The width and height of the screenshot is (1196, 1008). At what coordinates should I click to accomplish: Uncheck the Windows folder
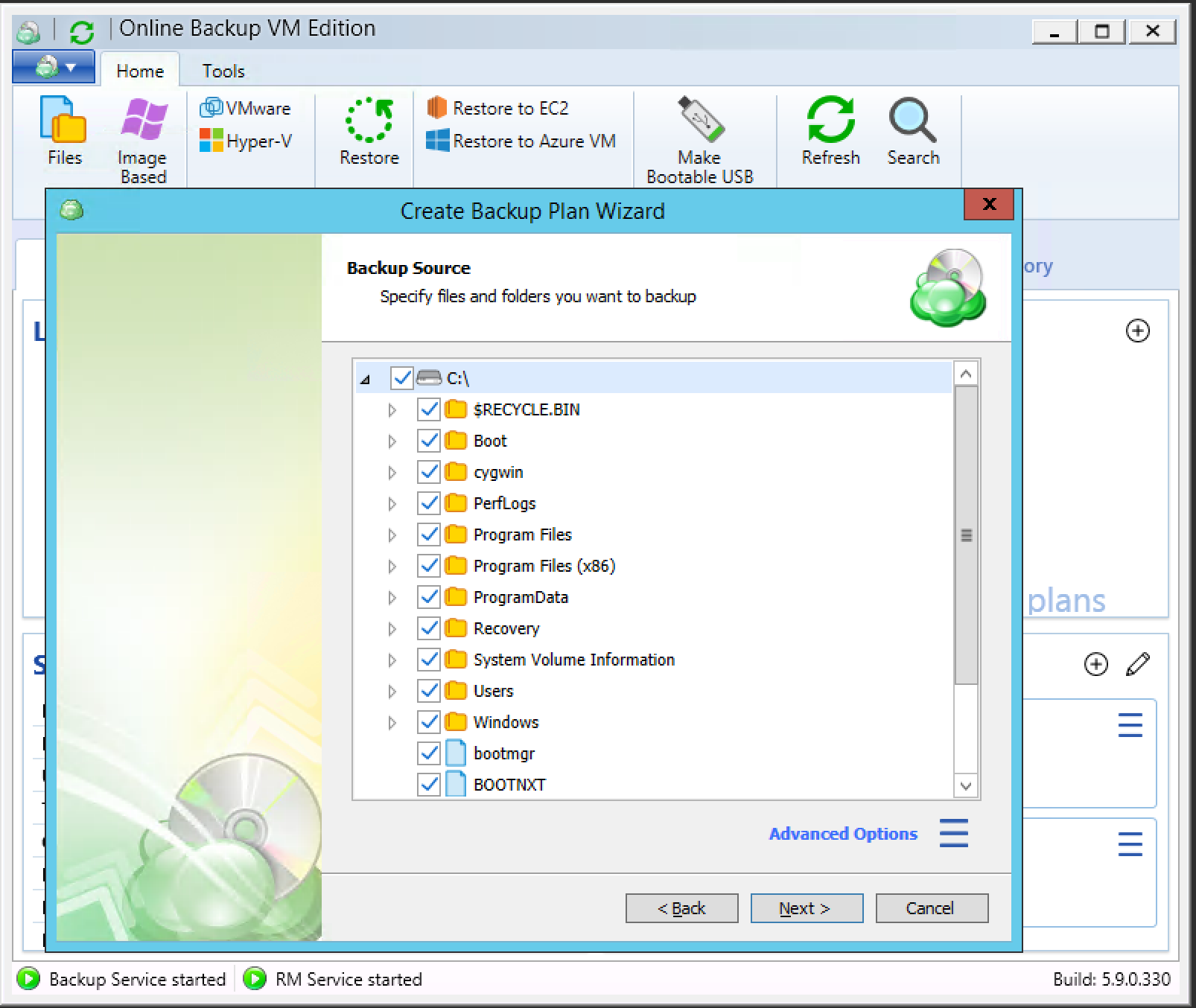pyautogui.click(x=429, y=721)
